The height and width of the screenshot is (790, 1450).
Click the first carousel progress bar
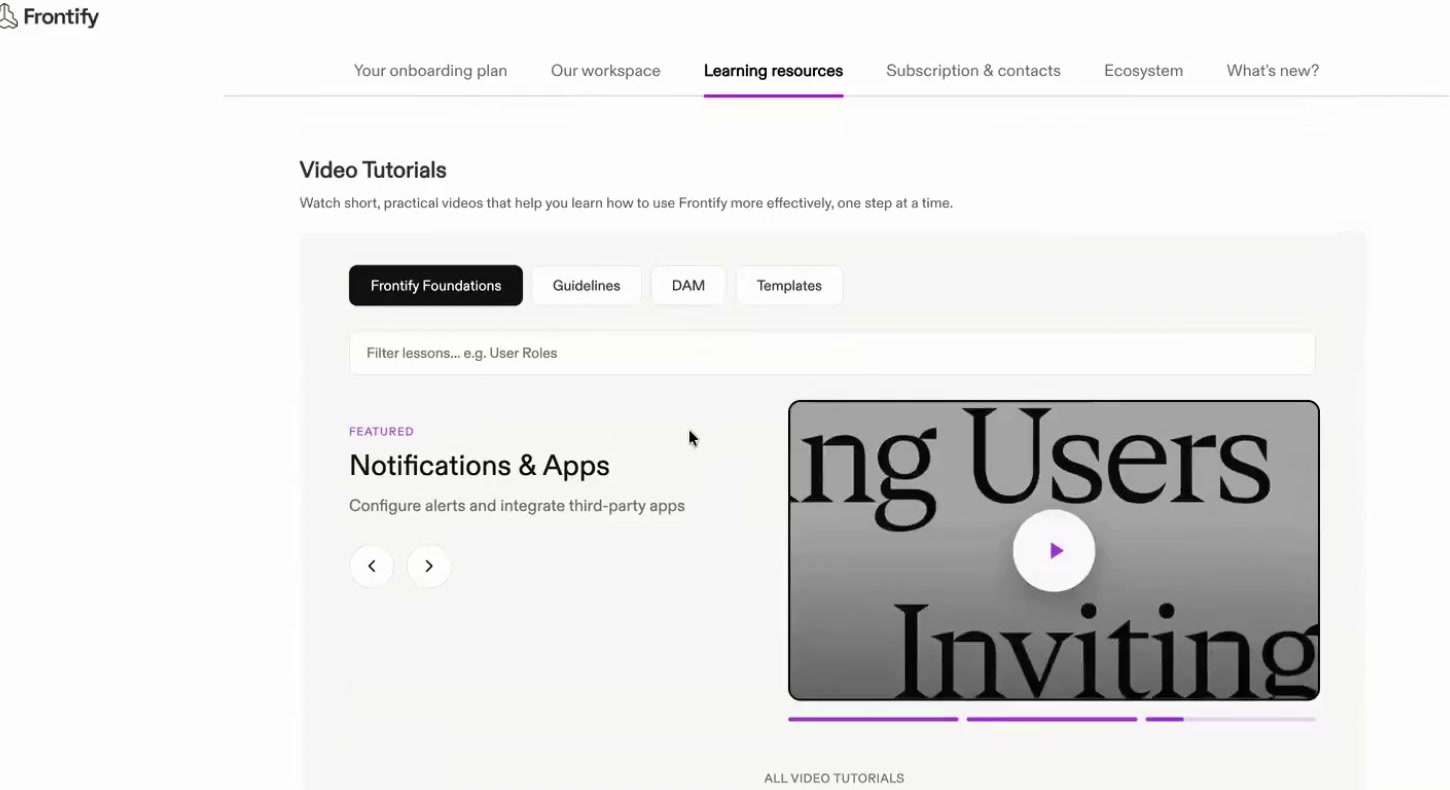(873, 719)
